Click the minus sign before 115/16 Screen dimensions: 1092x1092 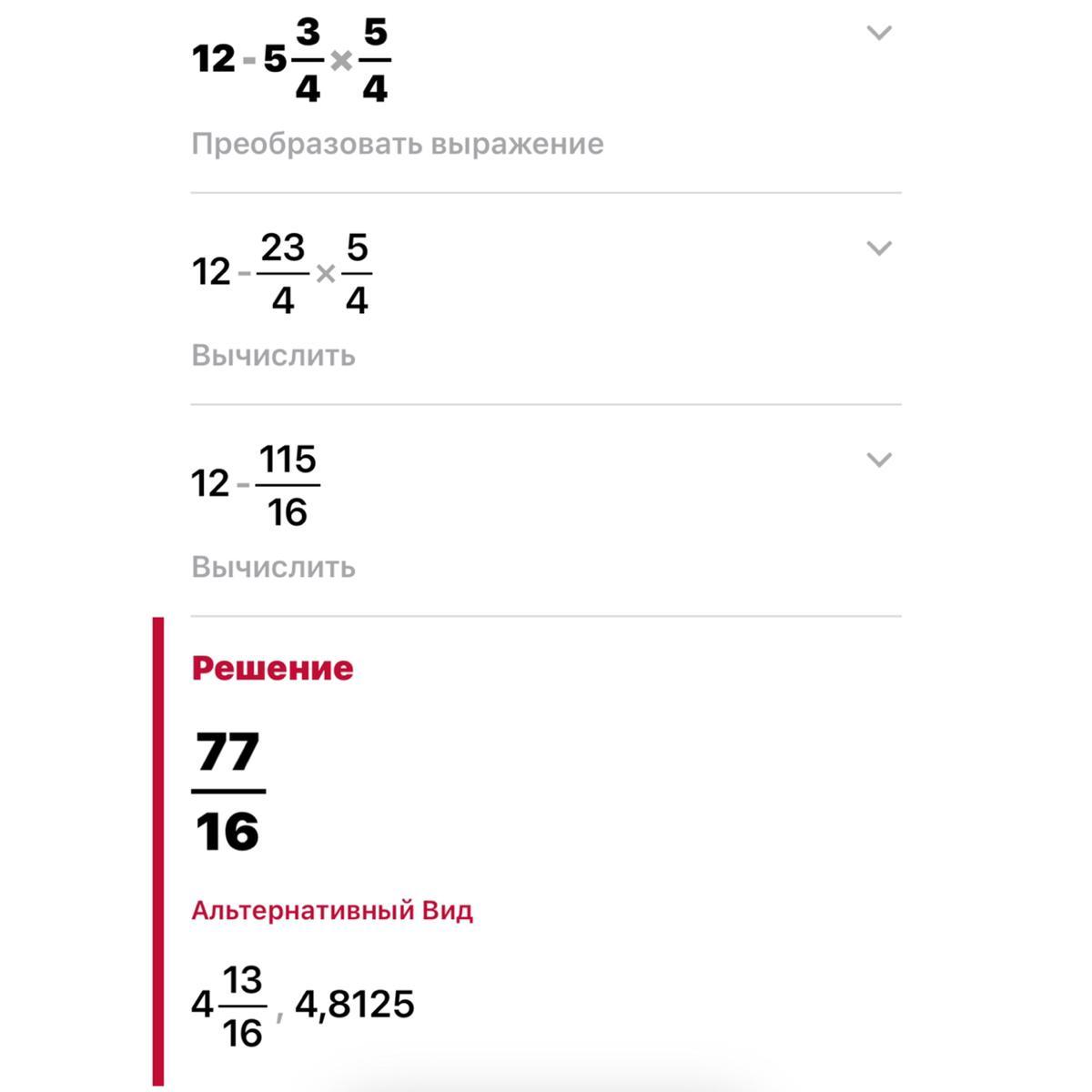coord(243,484)
